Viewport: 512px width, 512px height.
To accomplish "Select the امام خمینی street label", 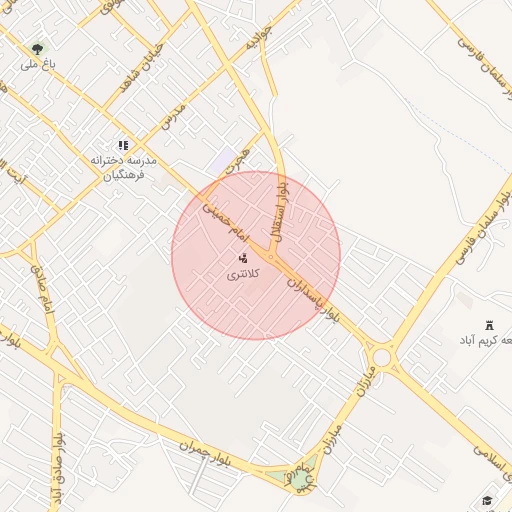I will 226,222.
